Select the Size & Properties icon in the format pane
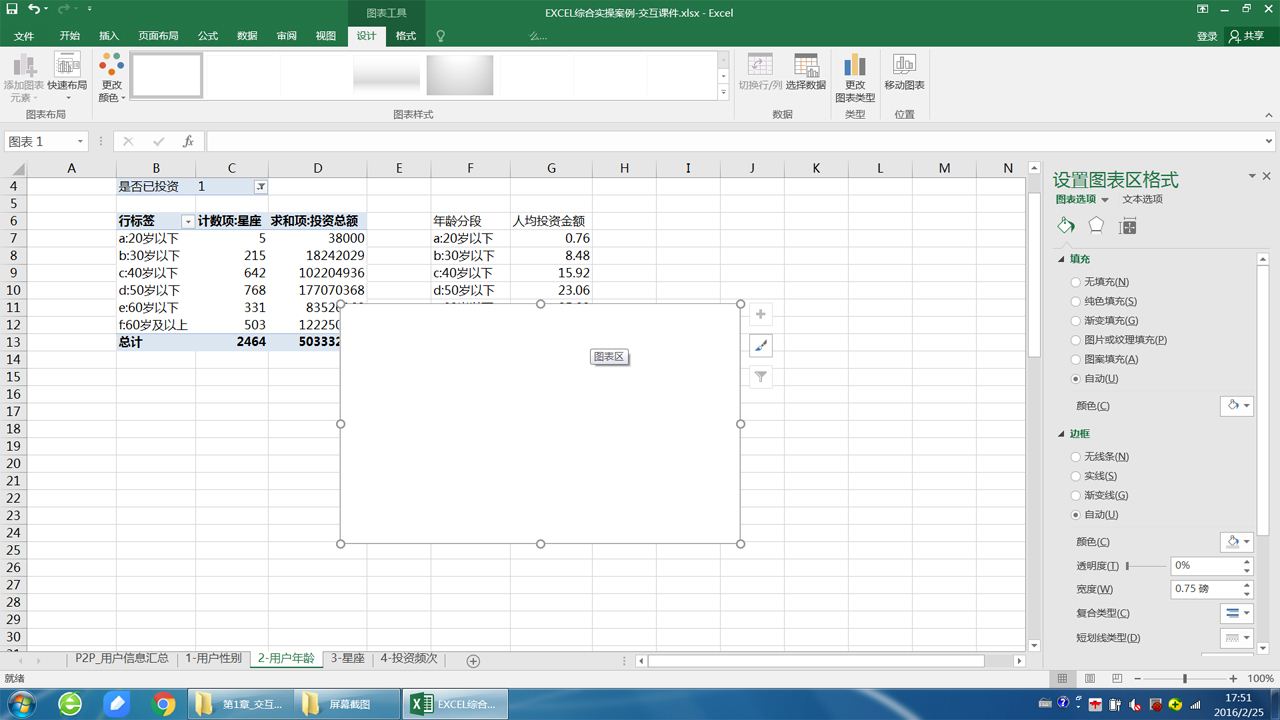The image size is (1280, 720). 1128,227
